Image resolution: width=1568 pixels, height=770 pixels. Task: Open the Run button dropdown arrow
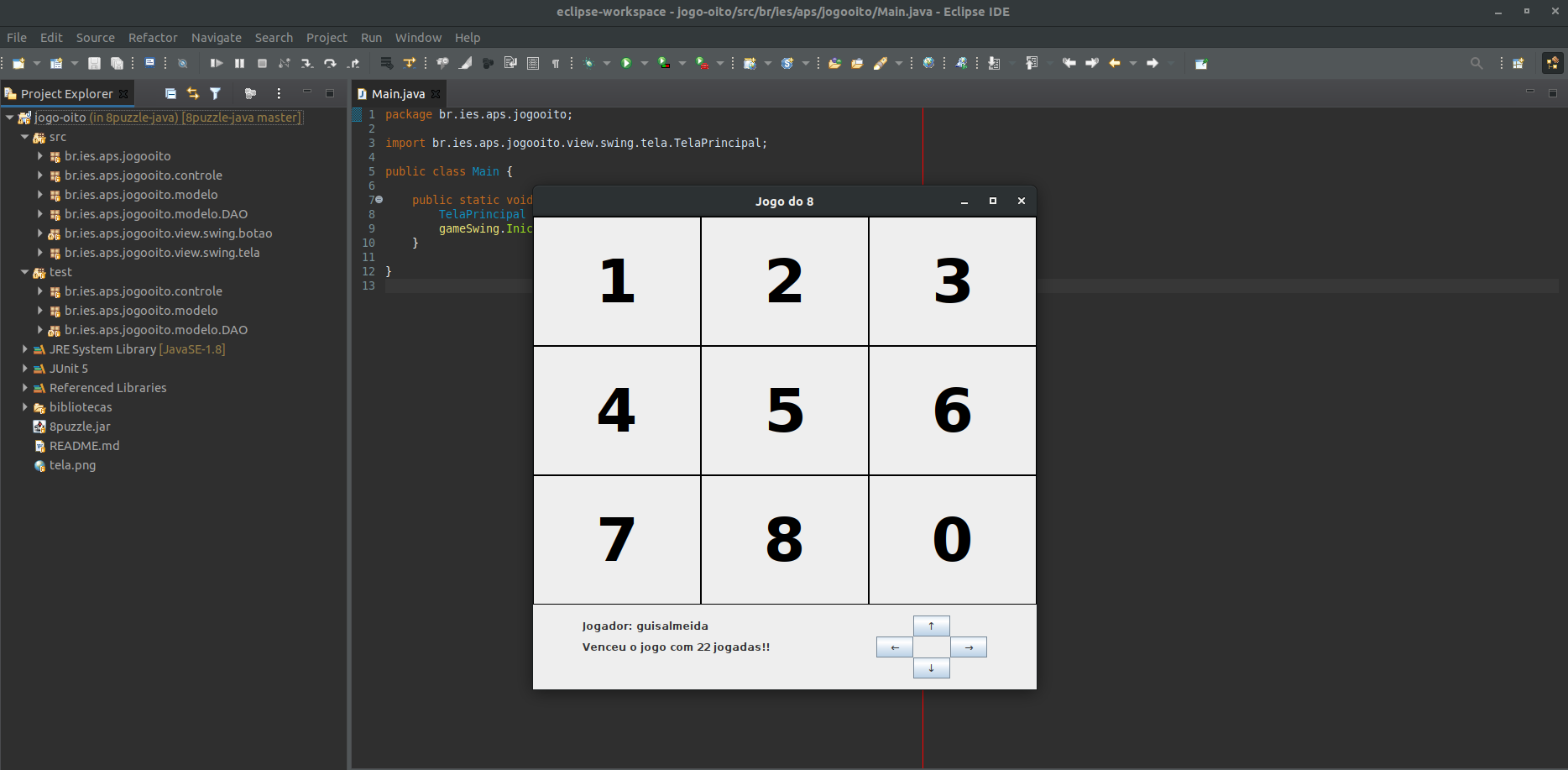pos(645,64)
